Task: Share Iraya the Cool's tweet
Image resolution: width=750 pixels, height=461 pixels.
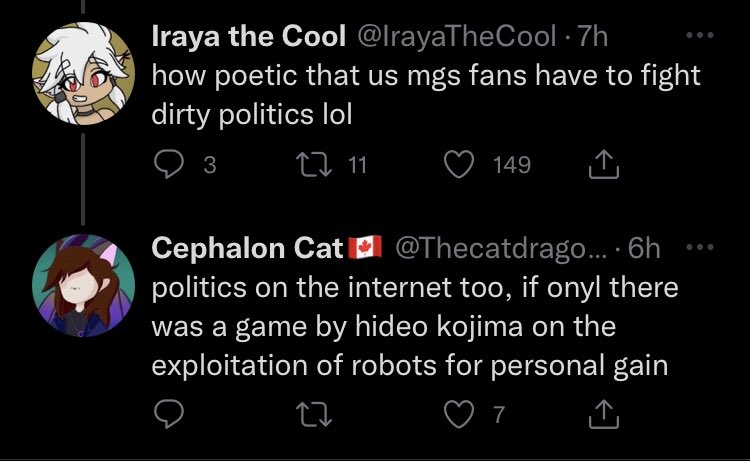Action: pos(604,164)
